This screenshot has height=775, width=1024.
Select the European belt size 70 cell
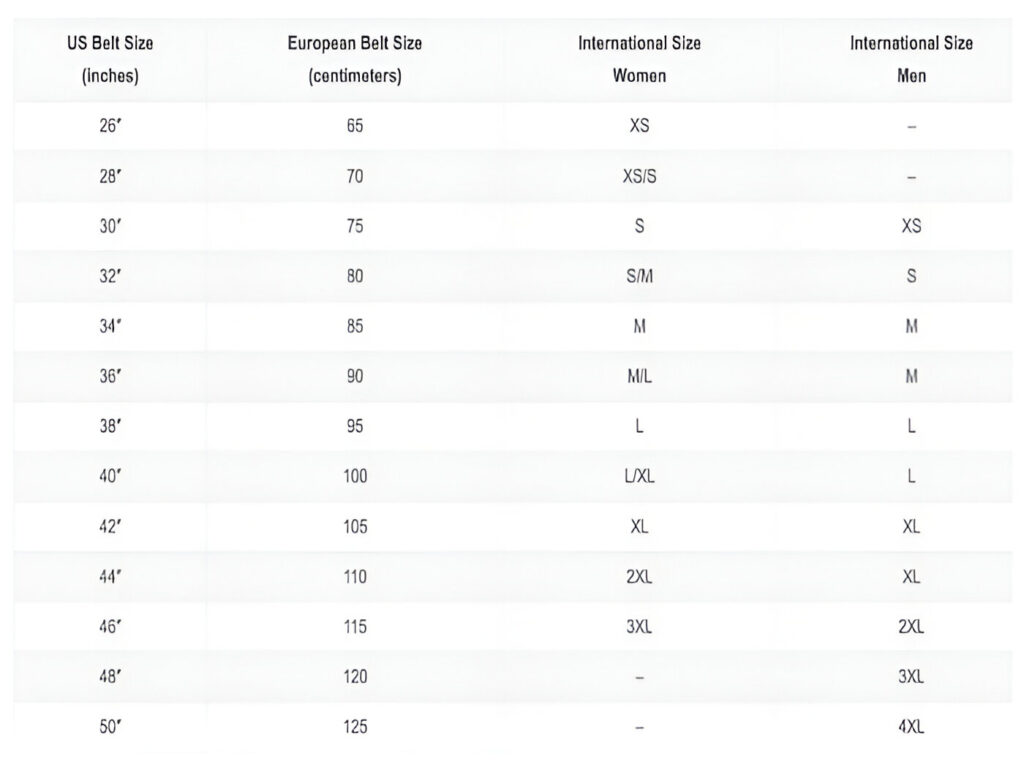coord(355,177)
